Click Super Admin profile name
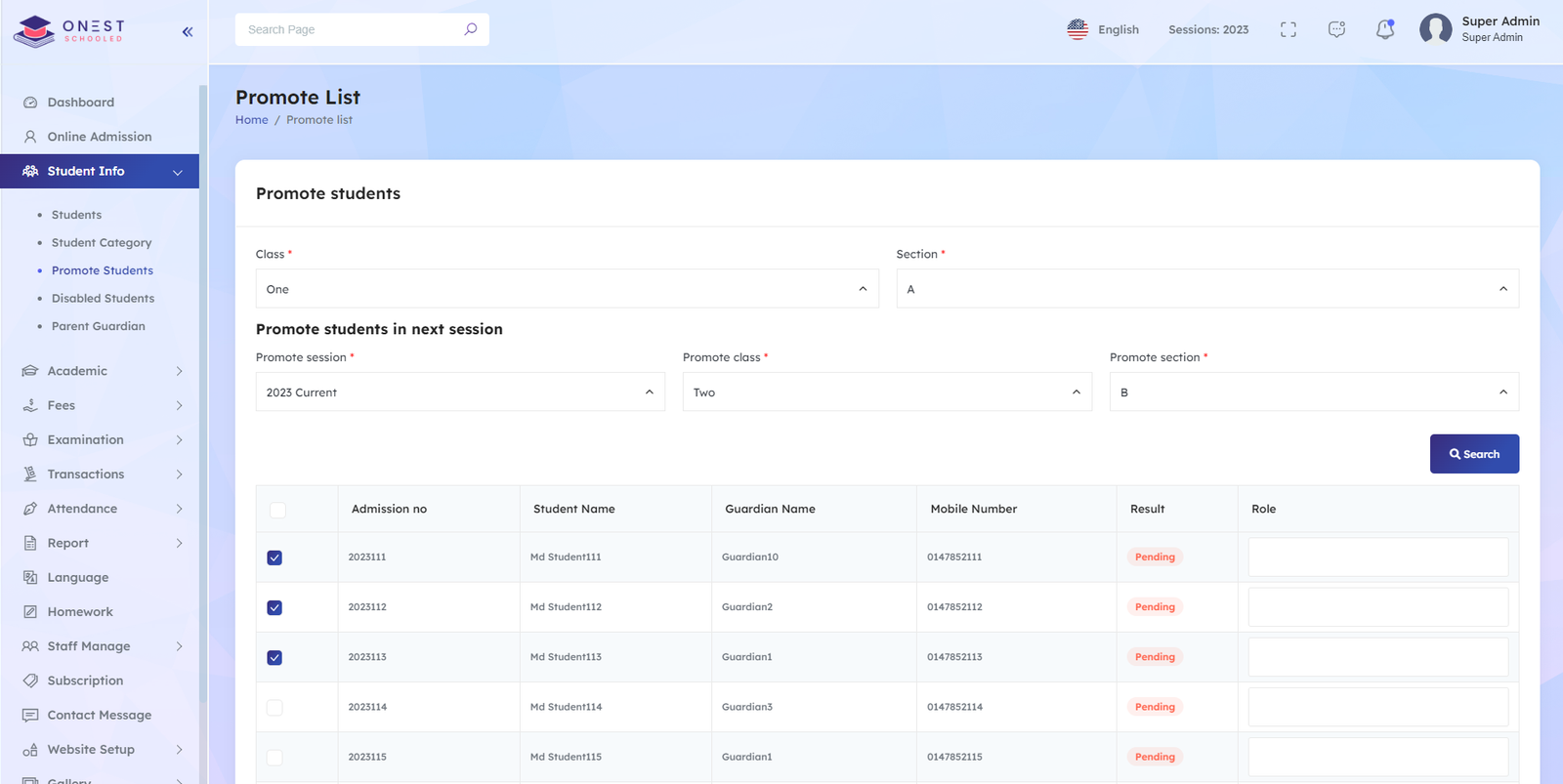Screen dimensions: 1563x784 [x=1500, y=21]
